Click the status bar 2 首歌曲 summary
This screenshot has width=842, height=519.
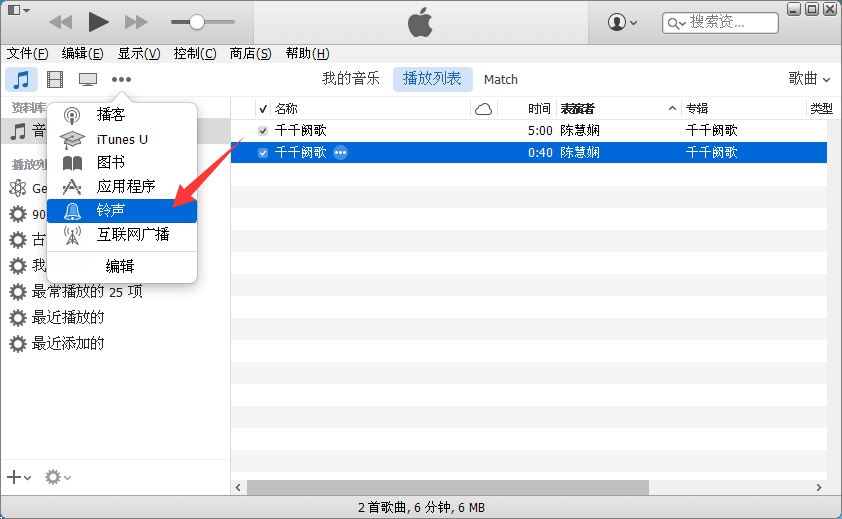[x=422, y=507]
